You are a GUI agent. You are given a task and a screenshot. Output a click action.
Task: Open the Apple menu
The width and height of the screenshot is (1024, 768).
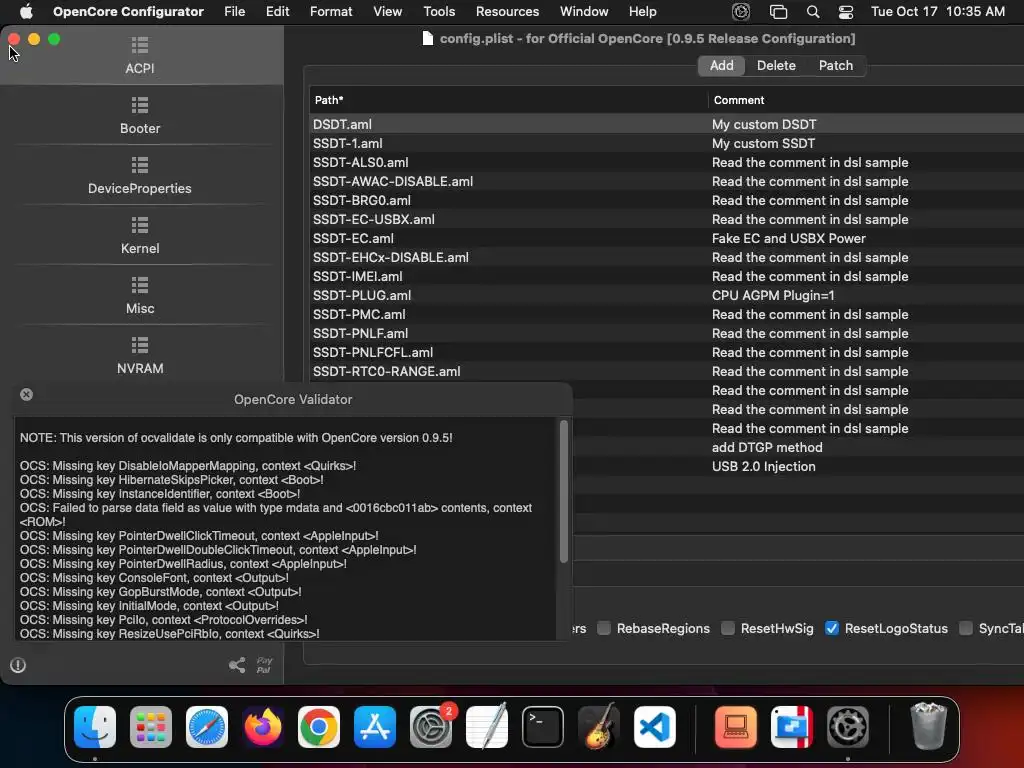tap(26, 11)
